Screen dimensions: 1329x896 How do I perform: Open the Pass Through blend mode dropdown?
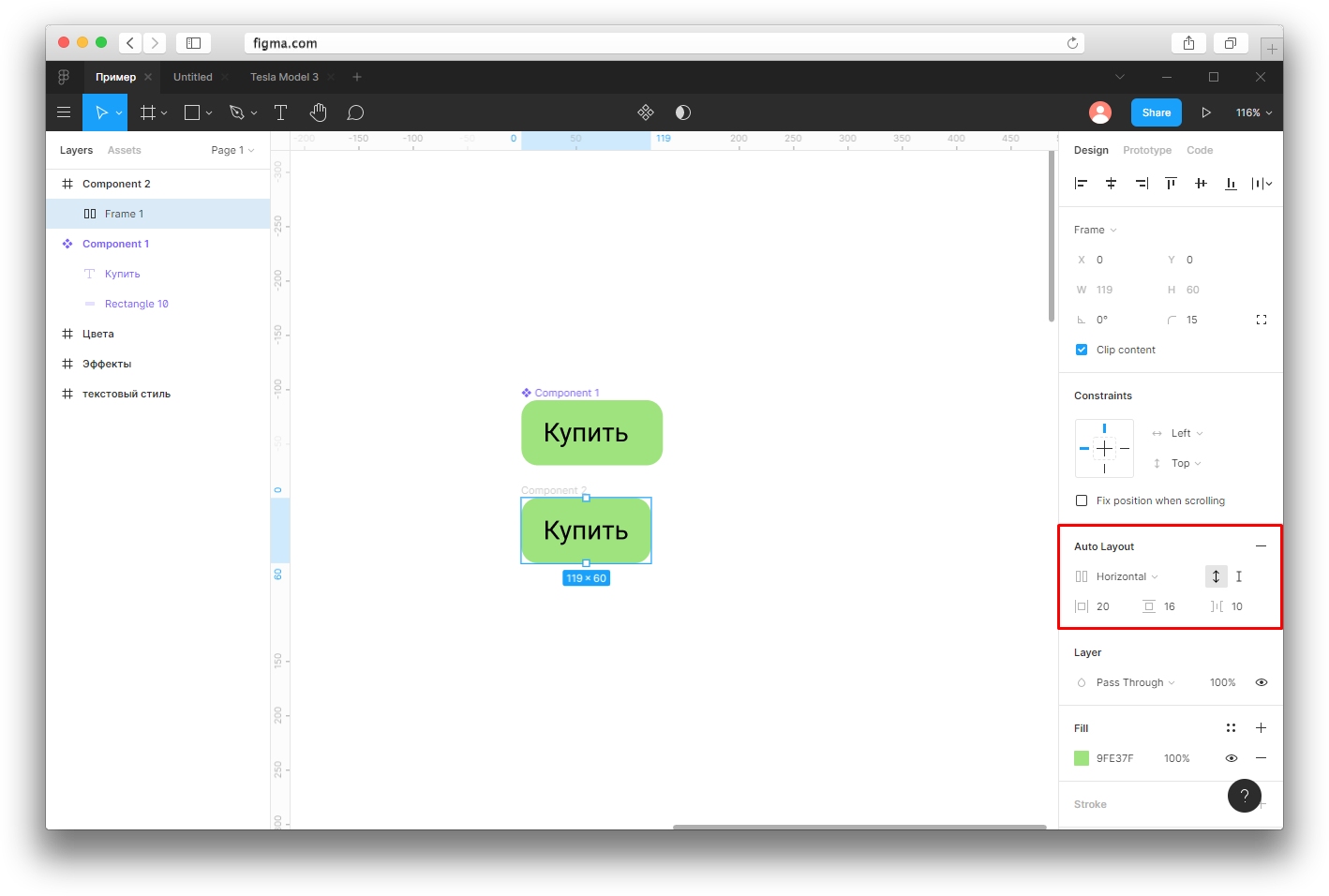pos(1135,682)
